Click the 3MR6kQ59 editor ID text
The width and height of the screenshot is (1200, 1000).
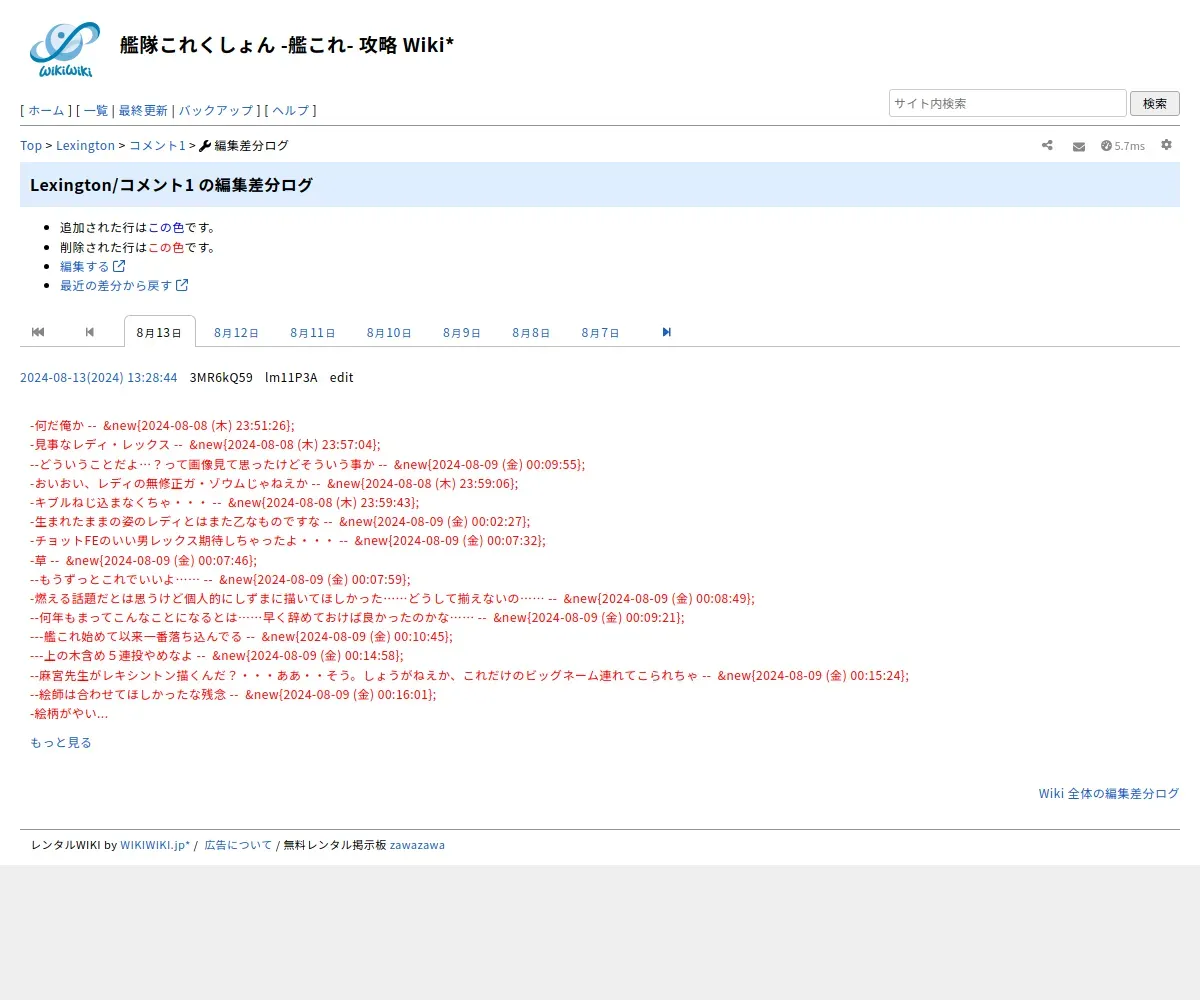221,377
